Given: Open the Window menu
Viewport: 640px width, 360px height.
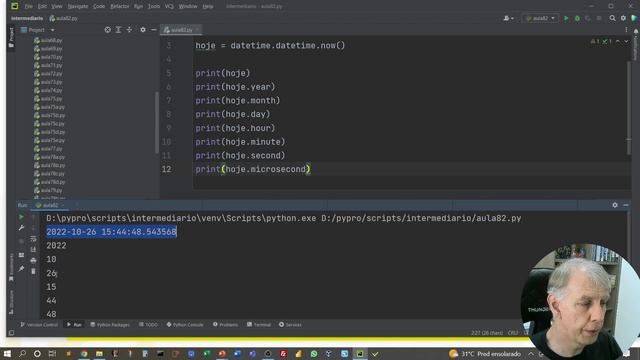Looking at the screenshot, I should coord(188,7).
